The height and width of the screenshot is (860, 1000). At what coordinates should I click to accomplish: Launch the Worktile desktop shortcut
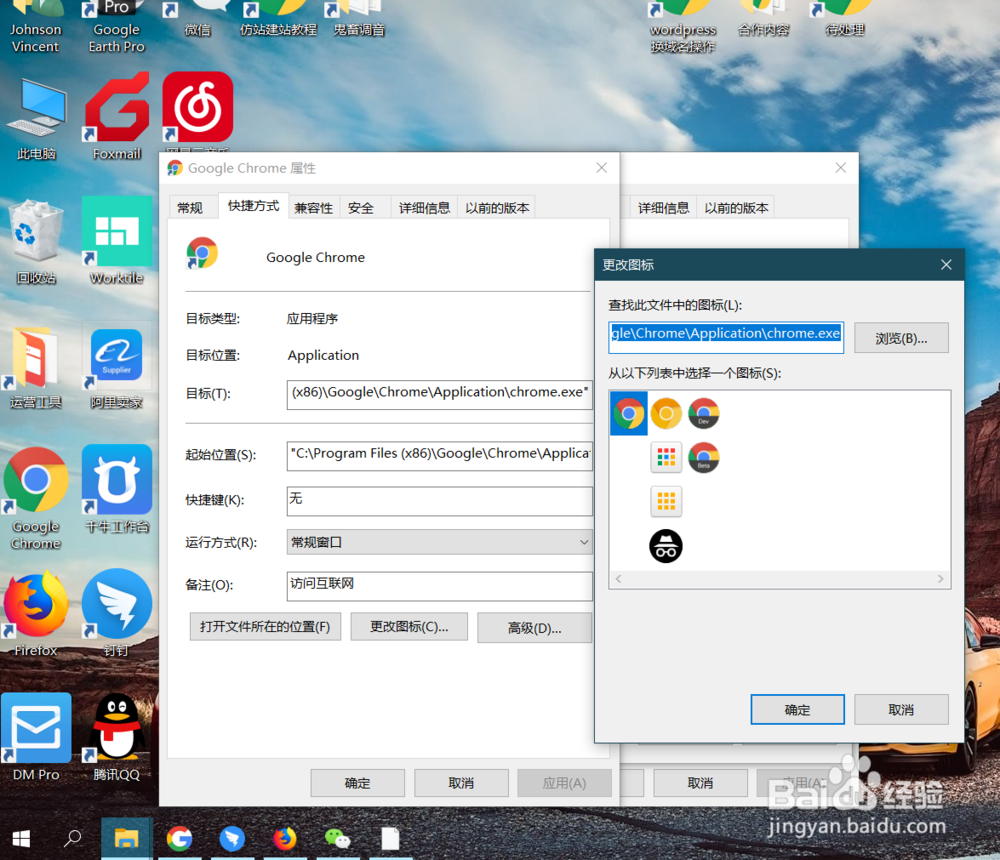(x=117, y=241)
